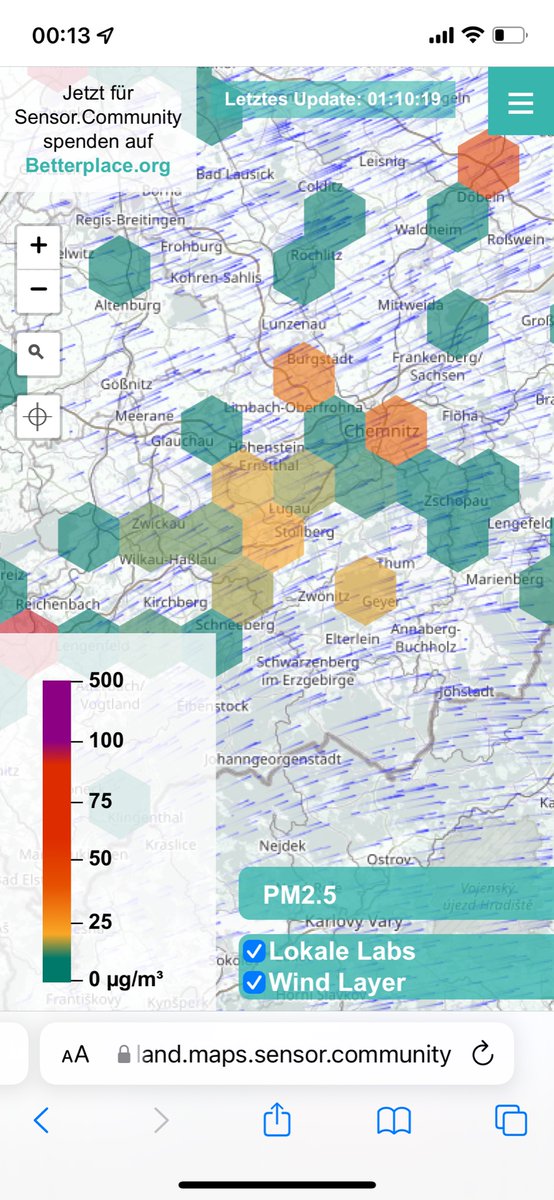
Task: Open Safari reader text size AA button
Action: (x=75, y=1054)
